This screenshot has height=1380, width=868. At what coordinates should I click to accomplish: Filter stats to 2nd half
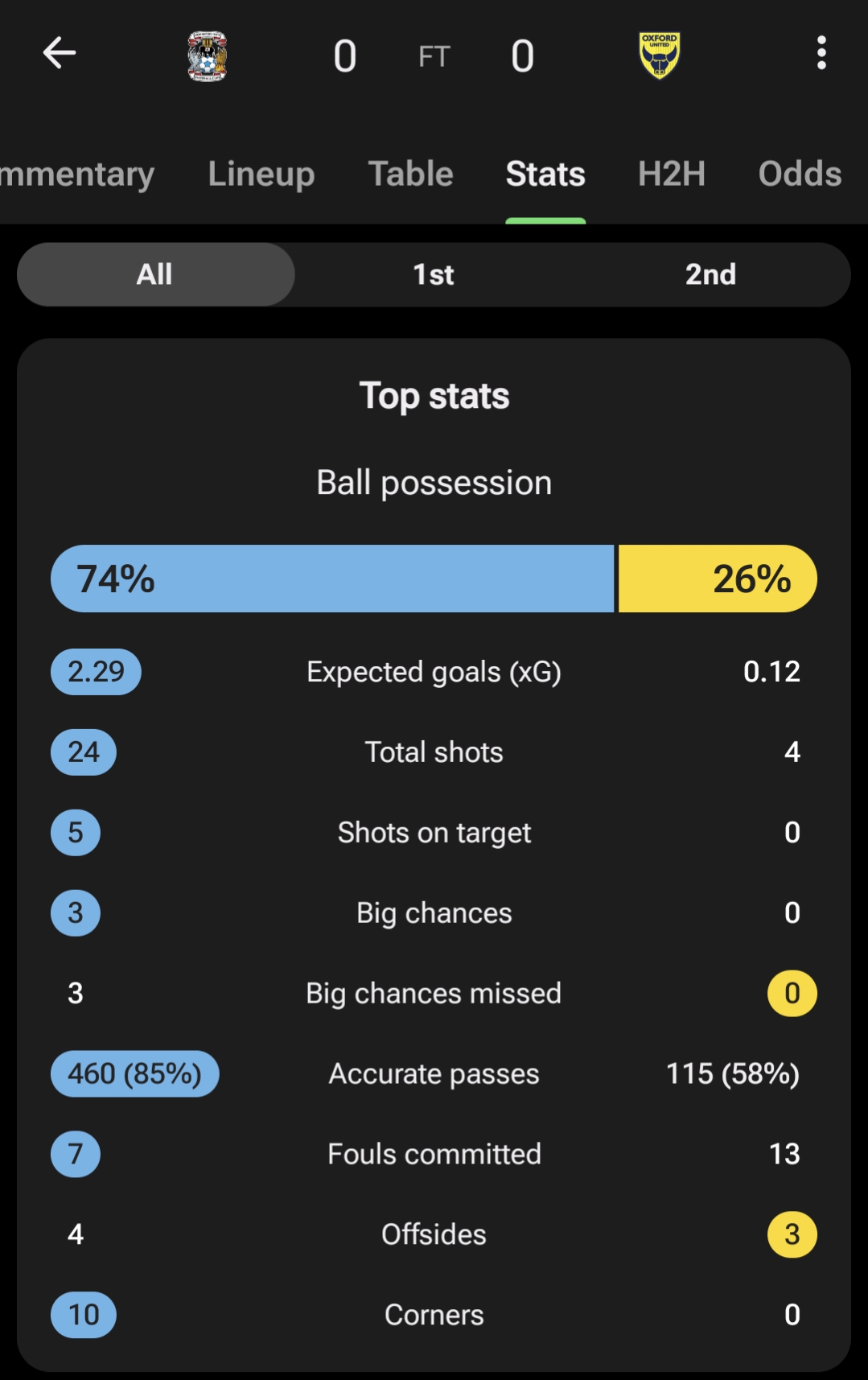point(710,274)
